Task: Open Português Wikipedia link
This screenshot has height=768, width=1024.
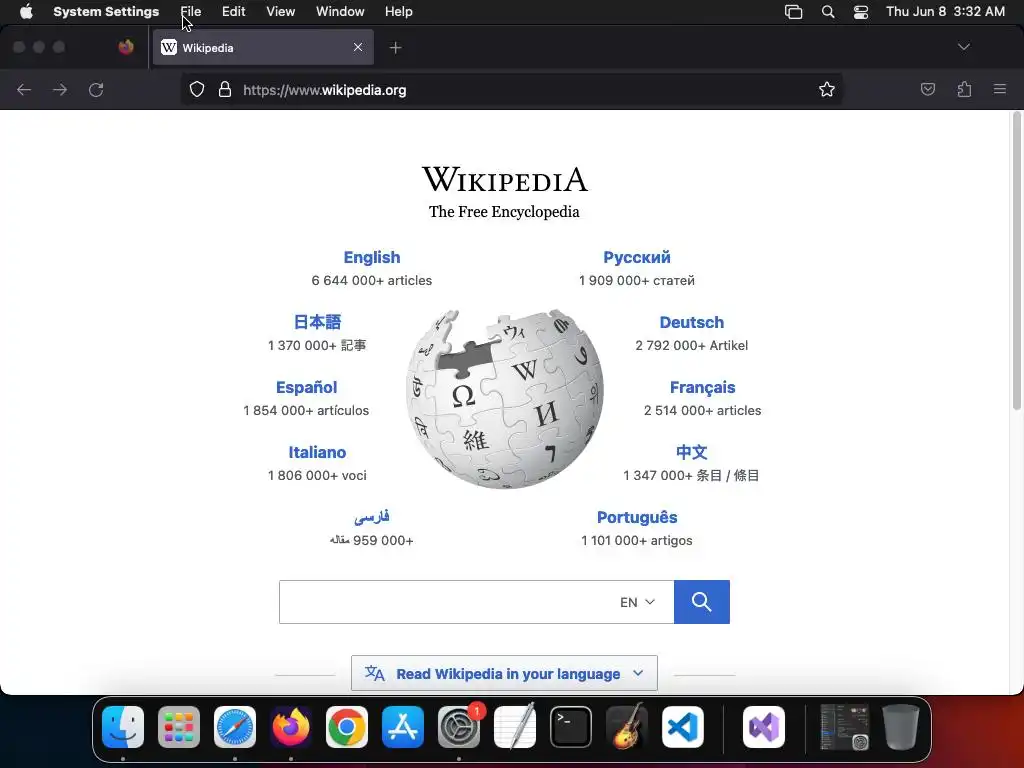Action: (637, 517)
